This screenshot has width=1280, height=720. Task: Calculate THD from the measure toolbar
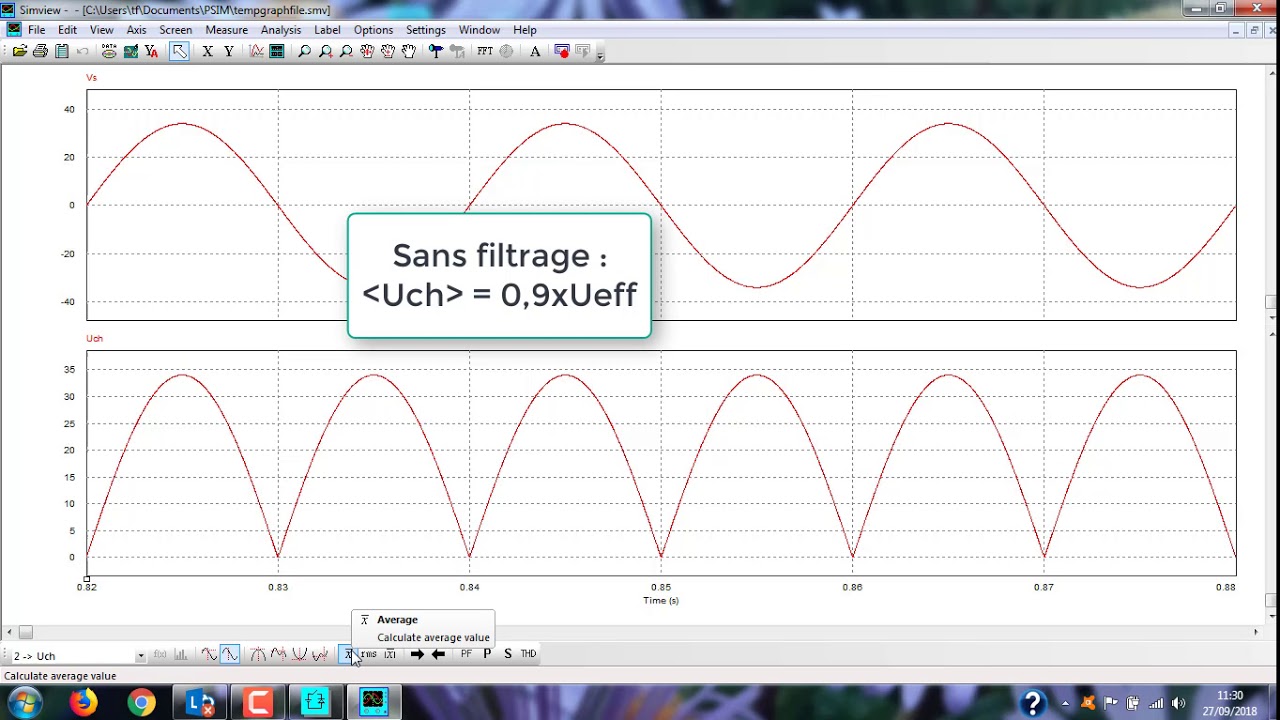tap(528, 654)
